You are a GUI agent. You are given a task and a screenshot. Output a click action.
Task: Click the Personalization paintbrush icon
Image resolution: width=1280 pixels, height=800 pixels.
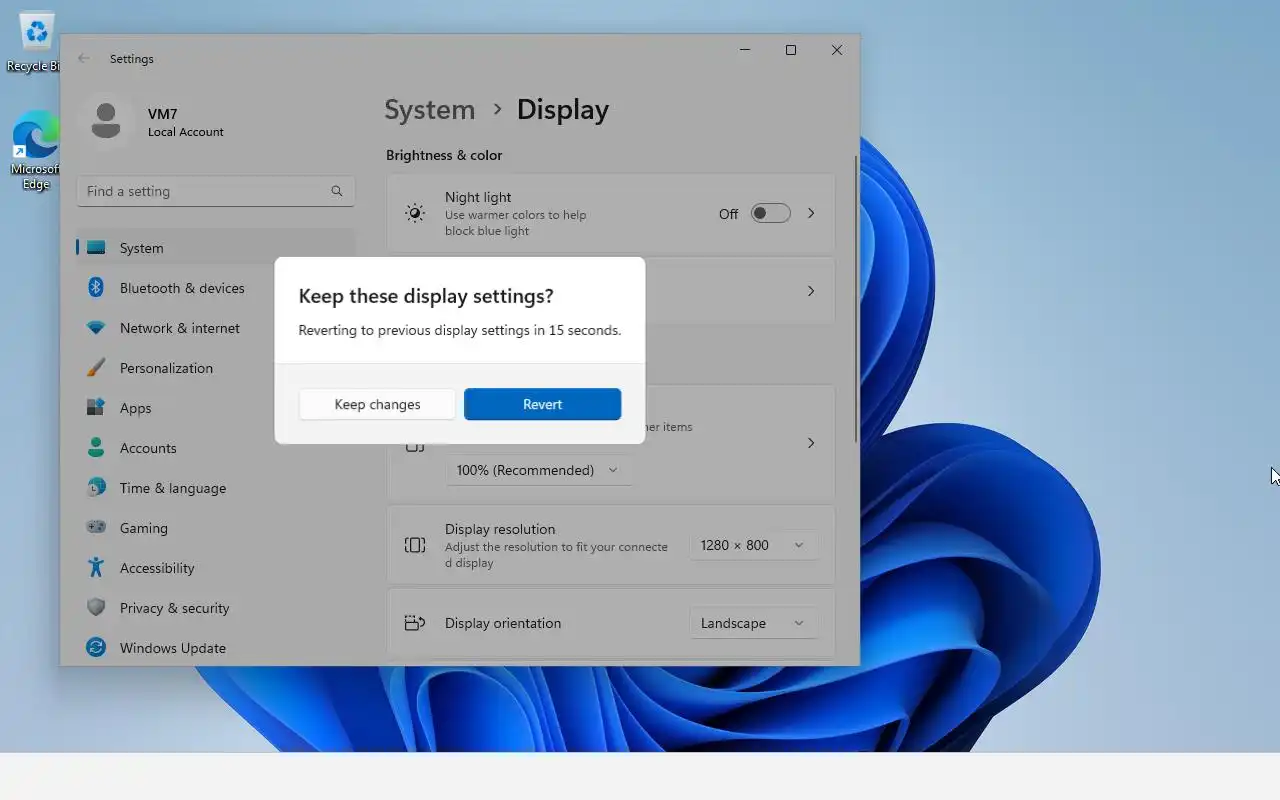pos(96,368)
